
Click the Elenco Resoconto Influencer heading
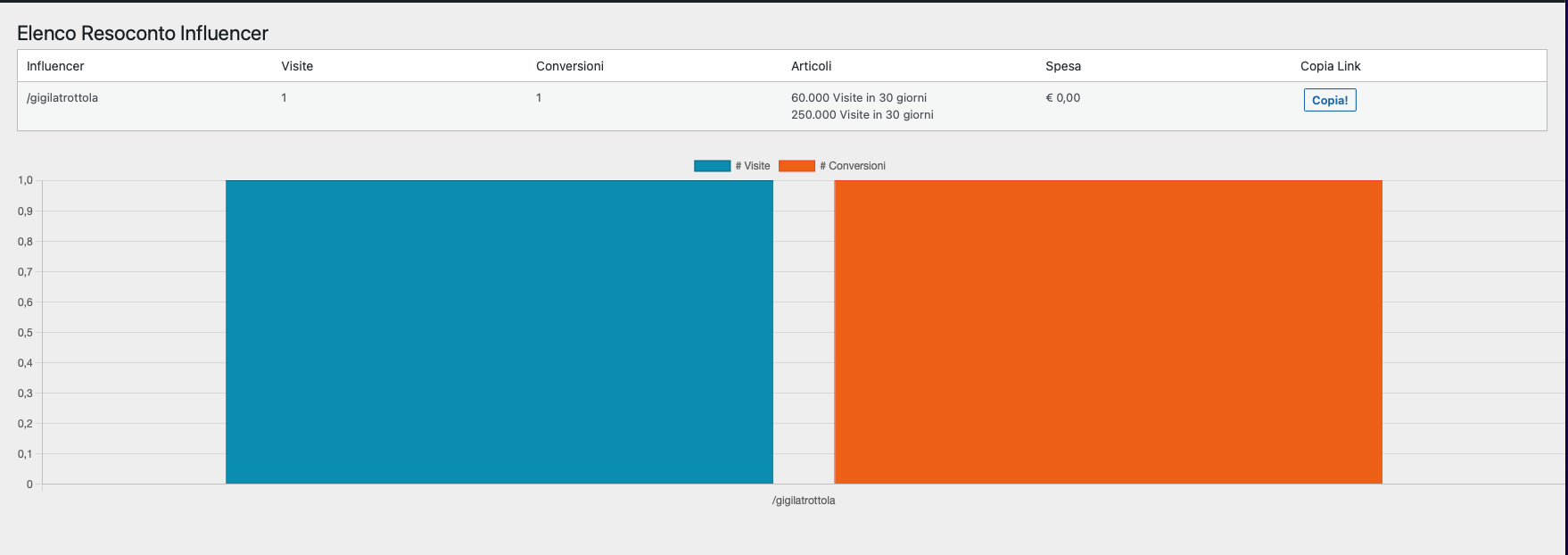pyautogui.click(x=143, y=33)
